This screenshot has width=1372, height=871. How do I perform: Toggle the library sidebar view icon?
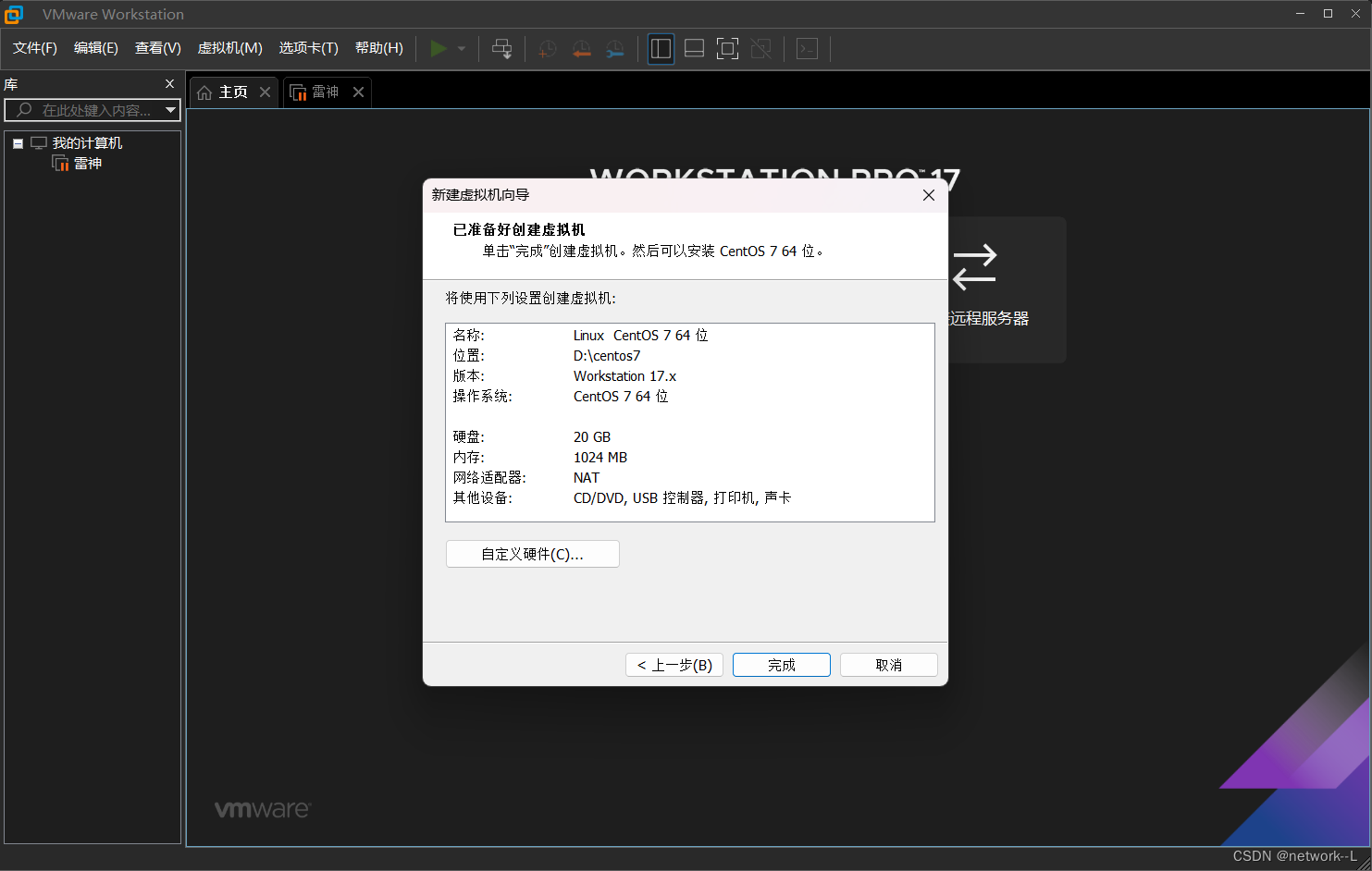661,49
